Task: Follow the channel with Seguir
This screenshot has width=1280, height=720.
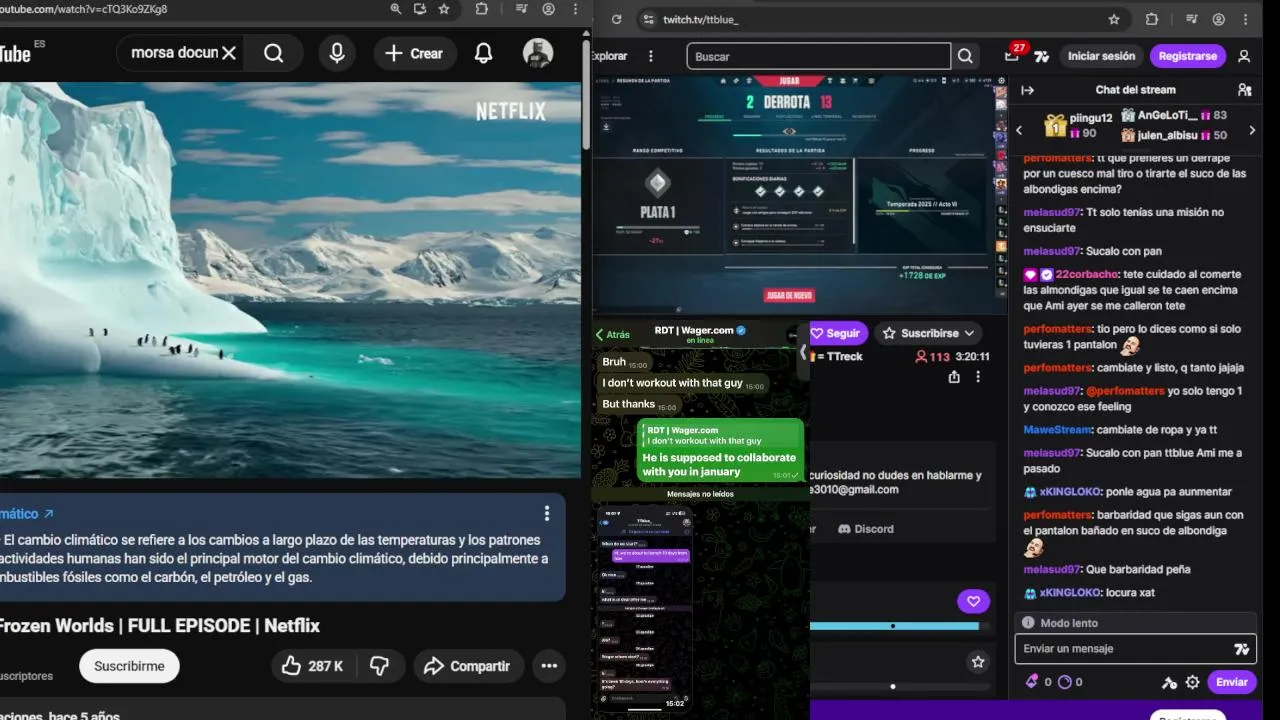Action: [x=837, y=333]
